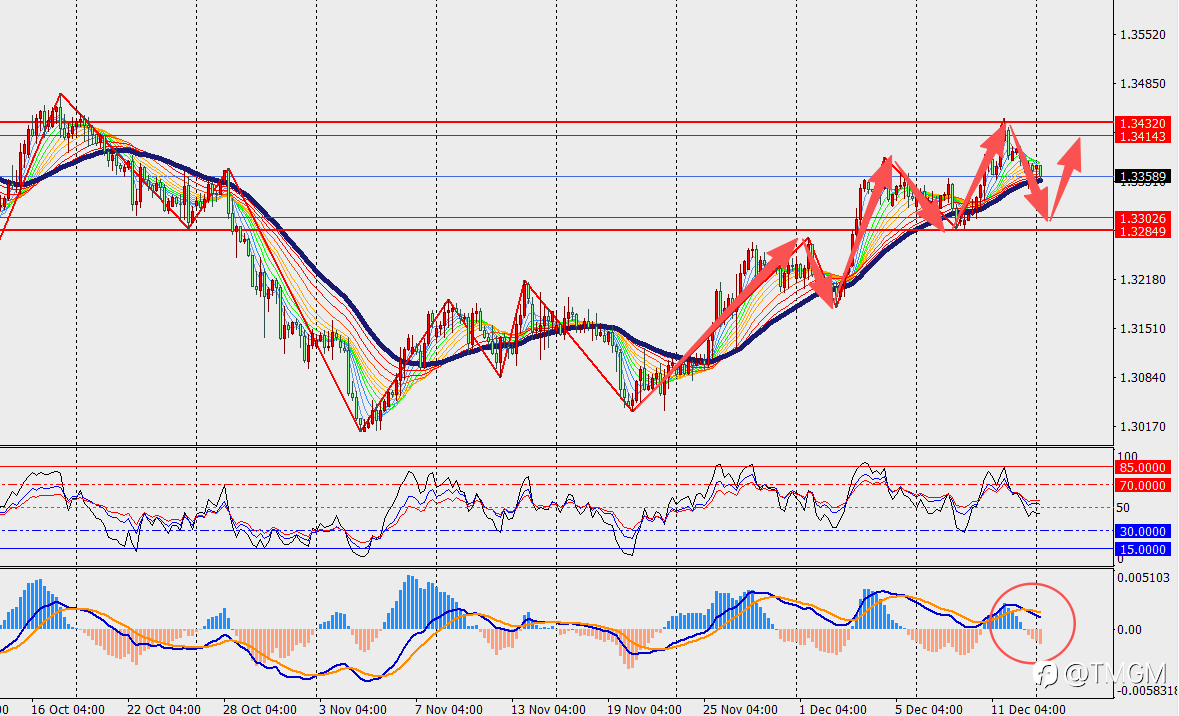Click the red circle on MACD panel
Viewport: 1179px width, 716px height.
click(1032, 623)
